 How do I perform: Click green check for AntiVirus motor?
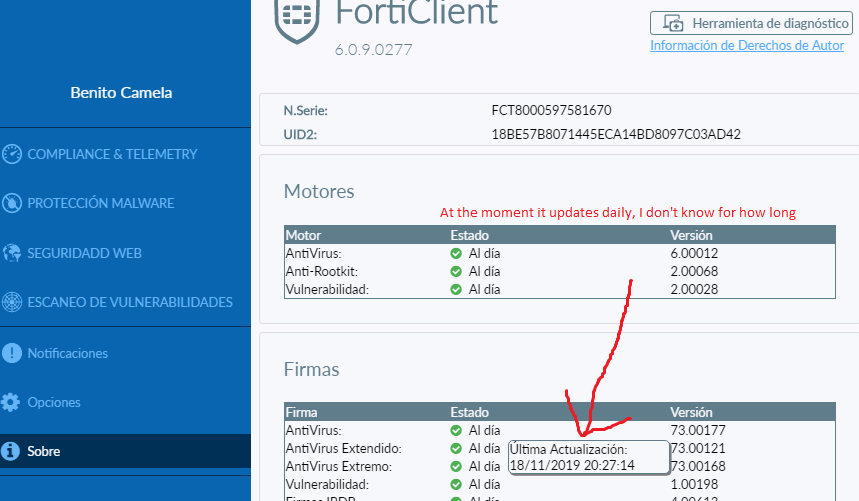tap(456, 254)
